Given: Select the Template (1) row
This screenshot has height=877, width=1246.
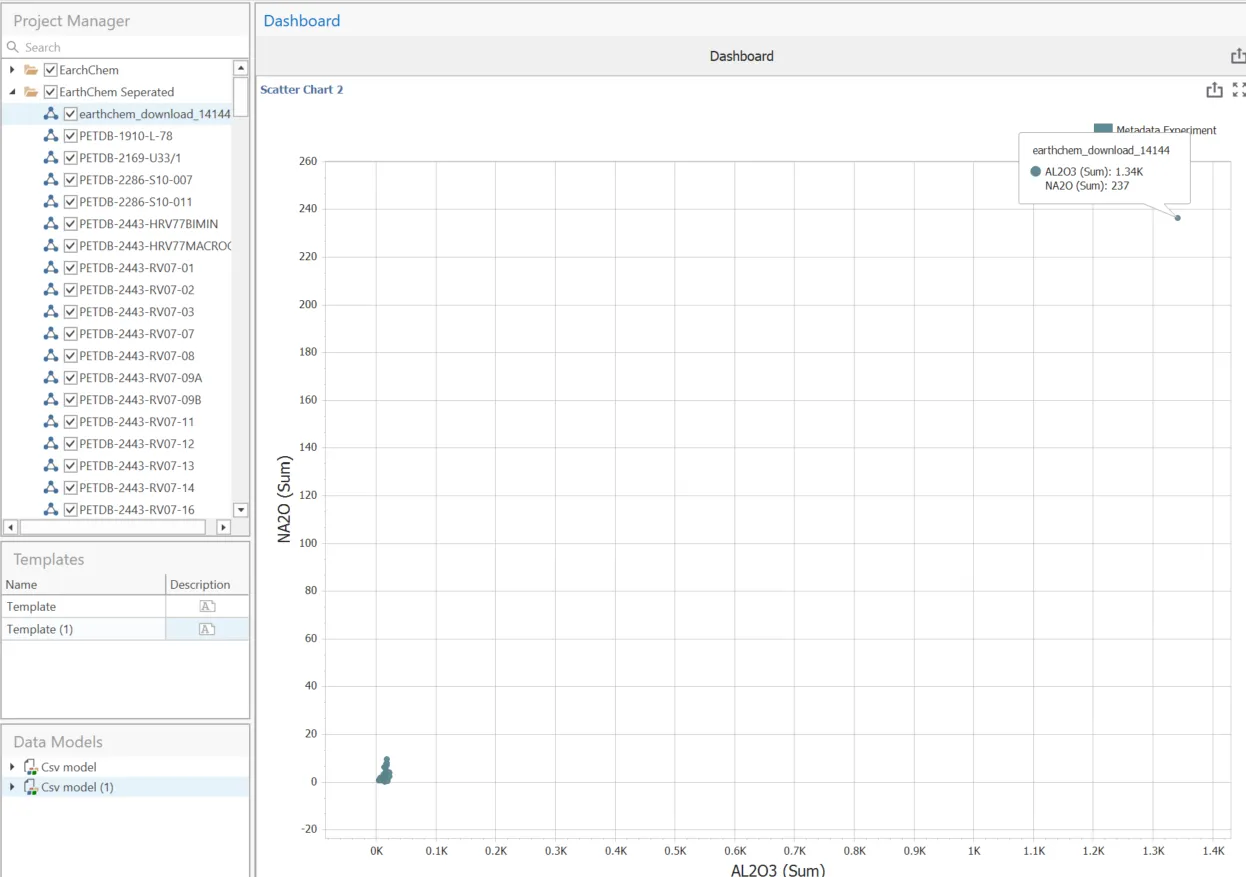Looking at the screenshot, I should tap(125, 629).
